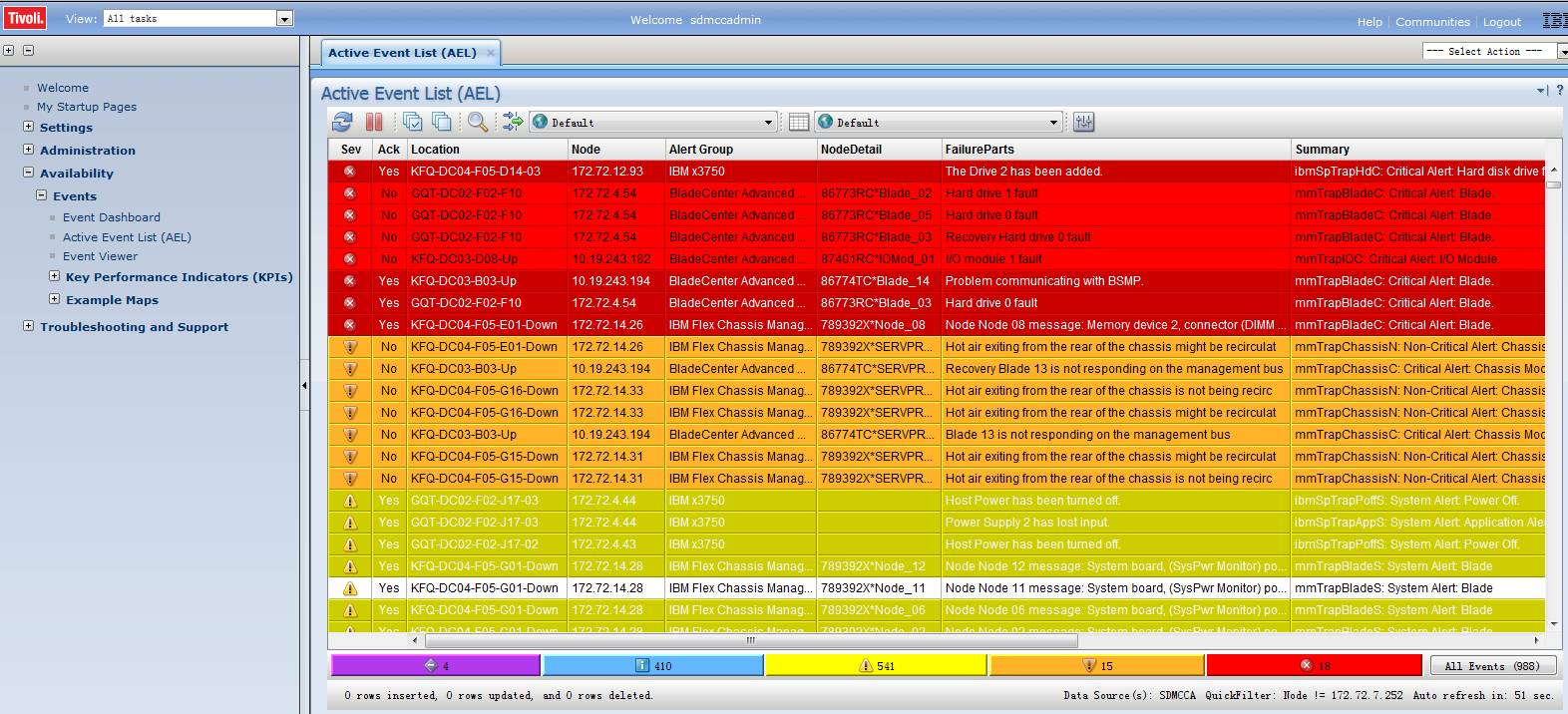Viewport: 1568px width, 714px height.
Task: Sort by the NodeDetail column header
Action: [x=879, y=150]
